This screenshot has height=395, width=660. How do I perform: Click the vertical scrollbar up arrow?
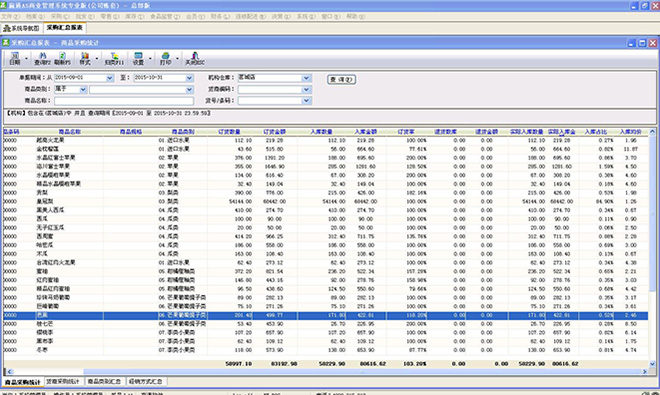tap(652, 131)
